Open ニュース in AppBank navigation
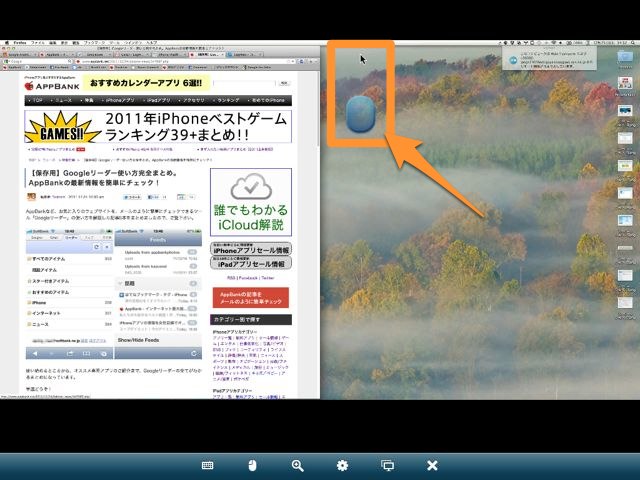Screen dimensions: 640x480 (x=62, y=100)
